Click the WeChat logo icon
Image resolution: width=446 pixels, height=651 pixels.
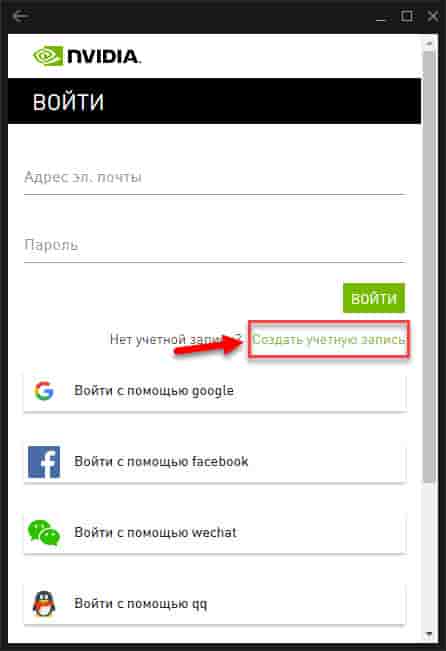[x=44, y=533]
